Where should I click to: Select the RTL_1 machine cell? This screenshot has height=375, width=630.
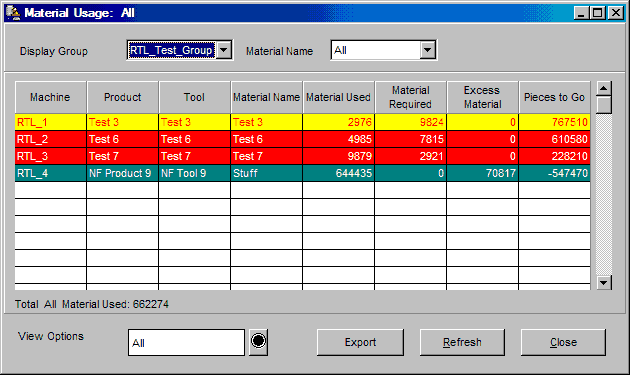51,122
